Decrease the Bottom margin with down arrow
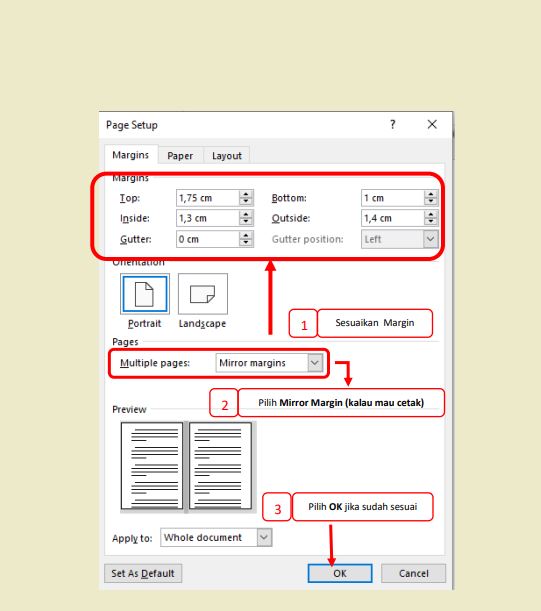The height and width of the screenshot is (611, 541). tap(430, 201)
